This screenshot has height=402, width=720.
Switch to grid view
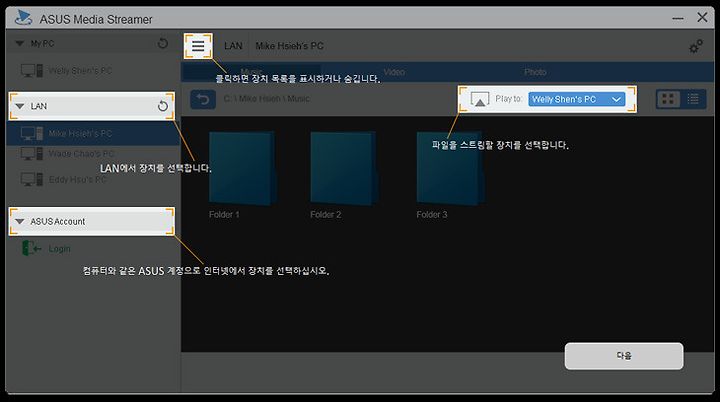coord(668,99)
